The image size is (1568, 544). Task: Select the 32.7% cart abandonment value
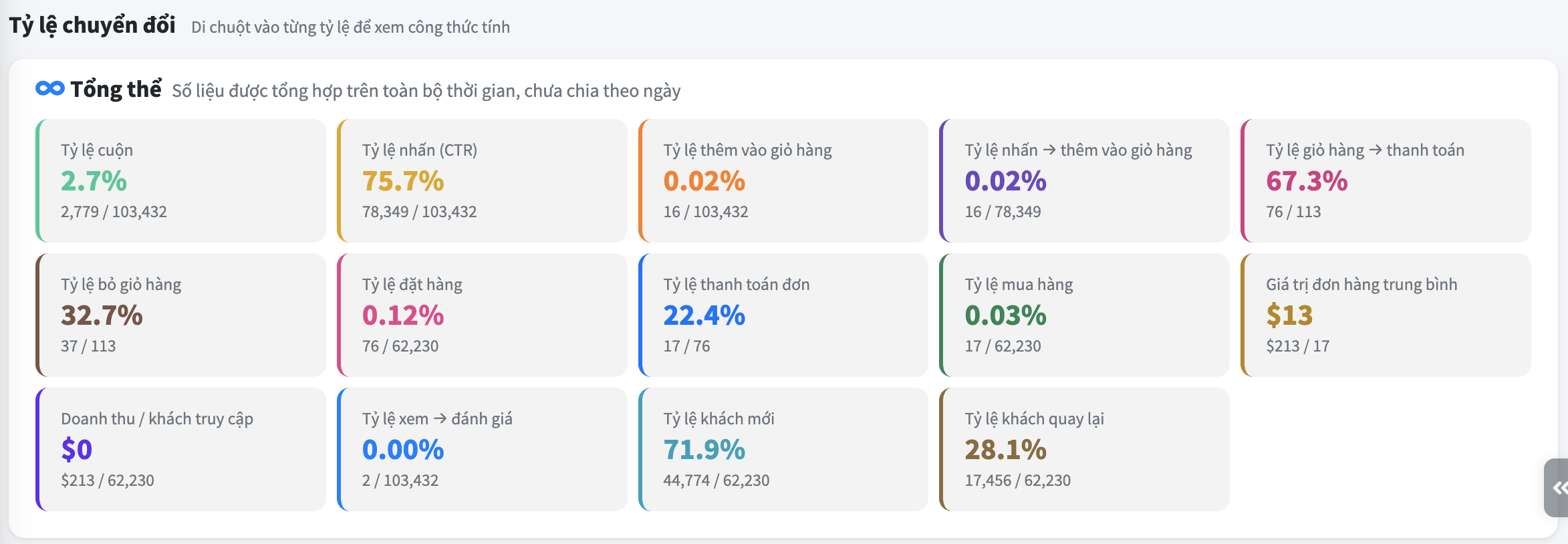tap(102, 315)
